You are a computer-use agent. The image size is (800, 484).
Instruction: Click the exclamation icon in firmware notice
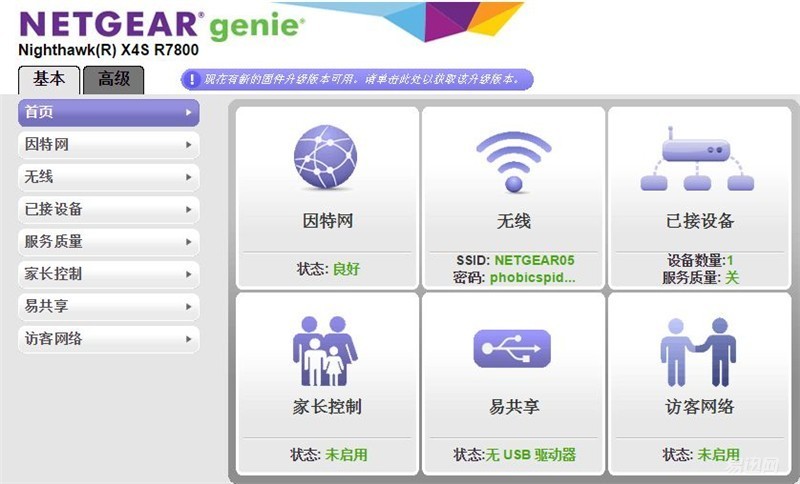click(x=192, y=80)
